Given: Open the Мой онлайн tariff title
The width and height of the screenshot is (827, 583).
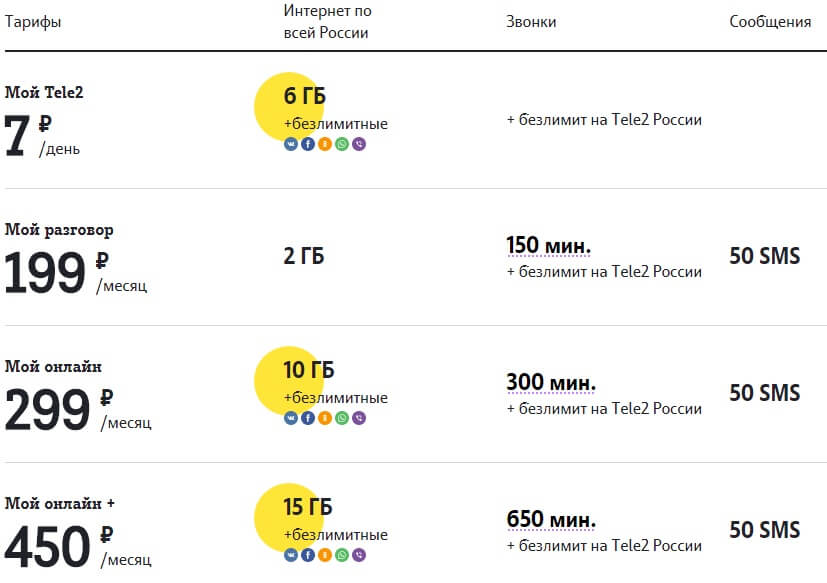Looking at the screenshot, I should point(53,366).
